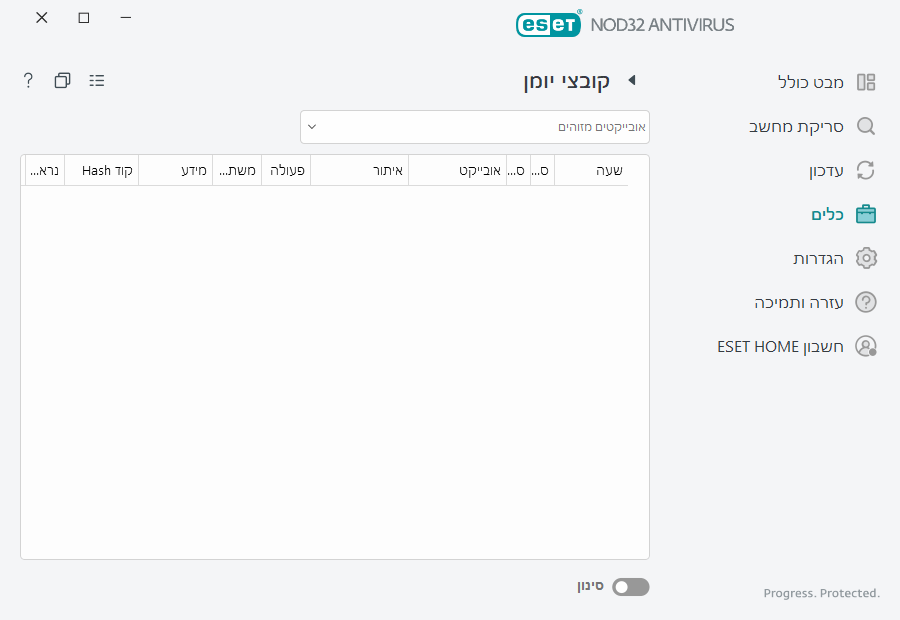Click the ESET logo in the header
The width and height of the screenshot is (900, 620).
pyautogui.click(x=548, y=24)
